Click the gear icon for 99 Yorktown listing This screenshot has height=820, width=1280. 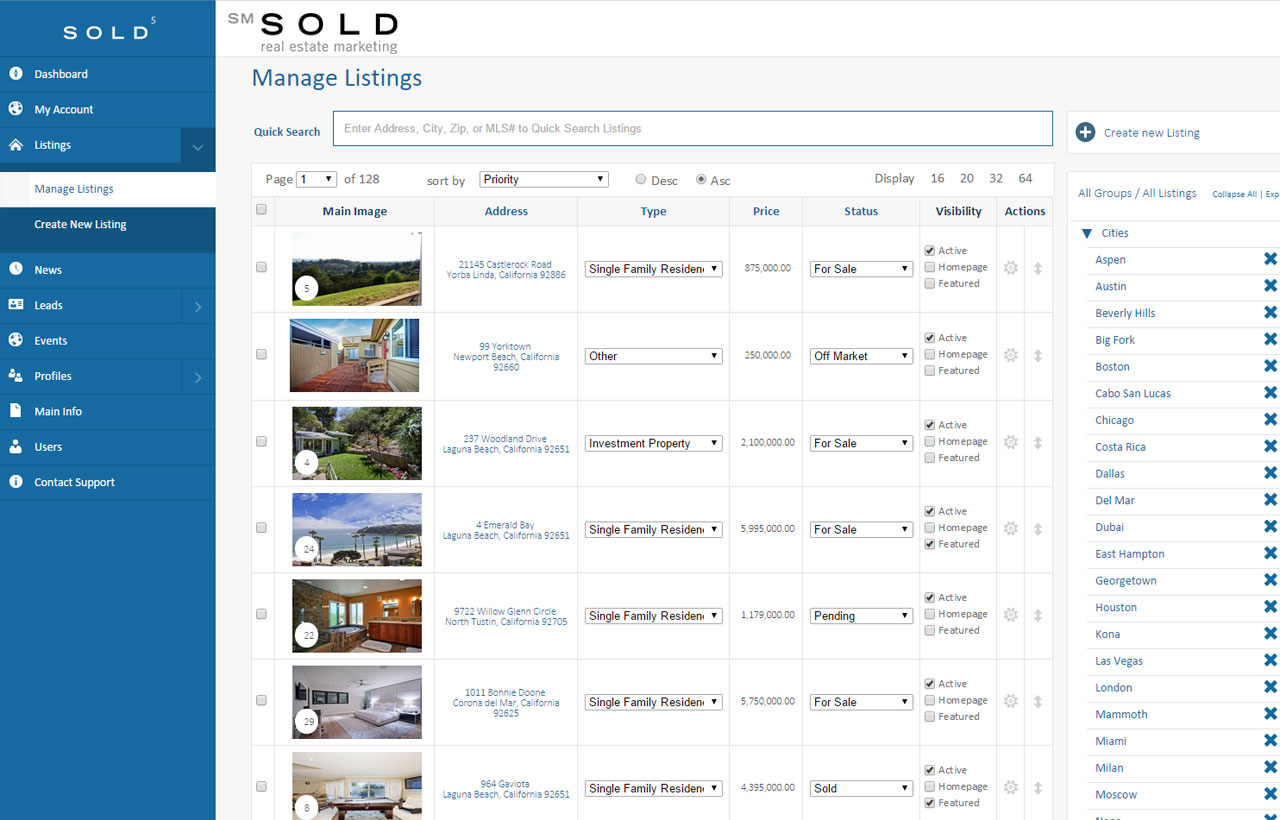(x=1010, y=355)
